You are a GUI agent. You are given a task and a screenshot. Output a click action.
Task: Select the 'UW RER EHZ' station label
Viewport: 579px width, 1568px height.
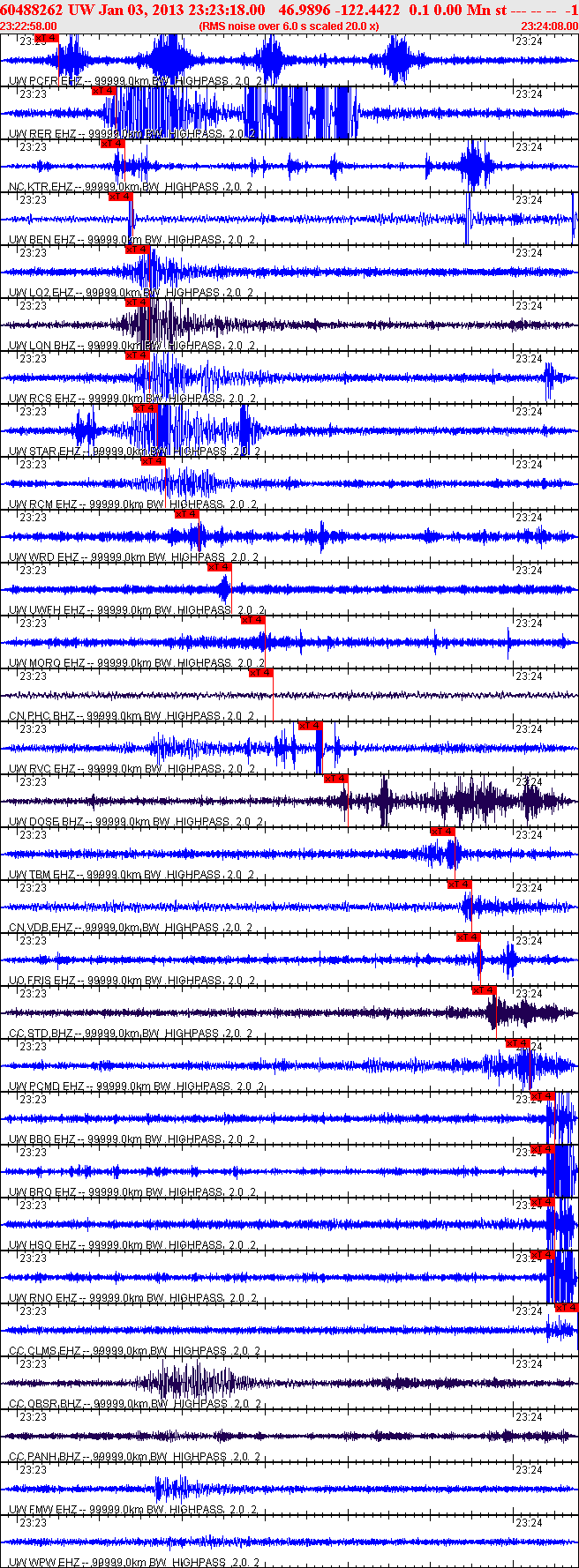point(42,134)
